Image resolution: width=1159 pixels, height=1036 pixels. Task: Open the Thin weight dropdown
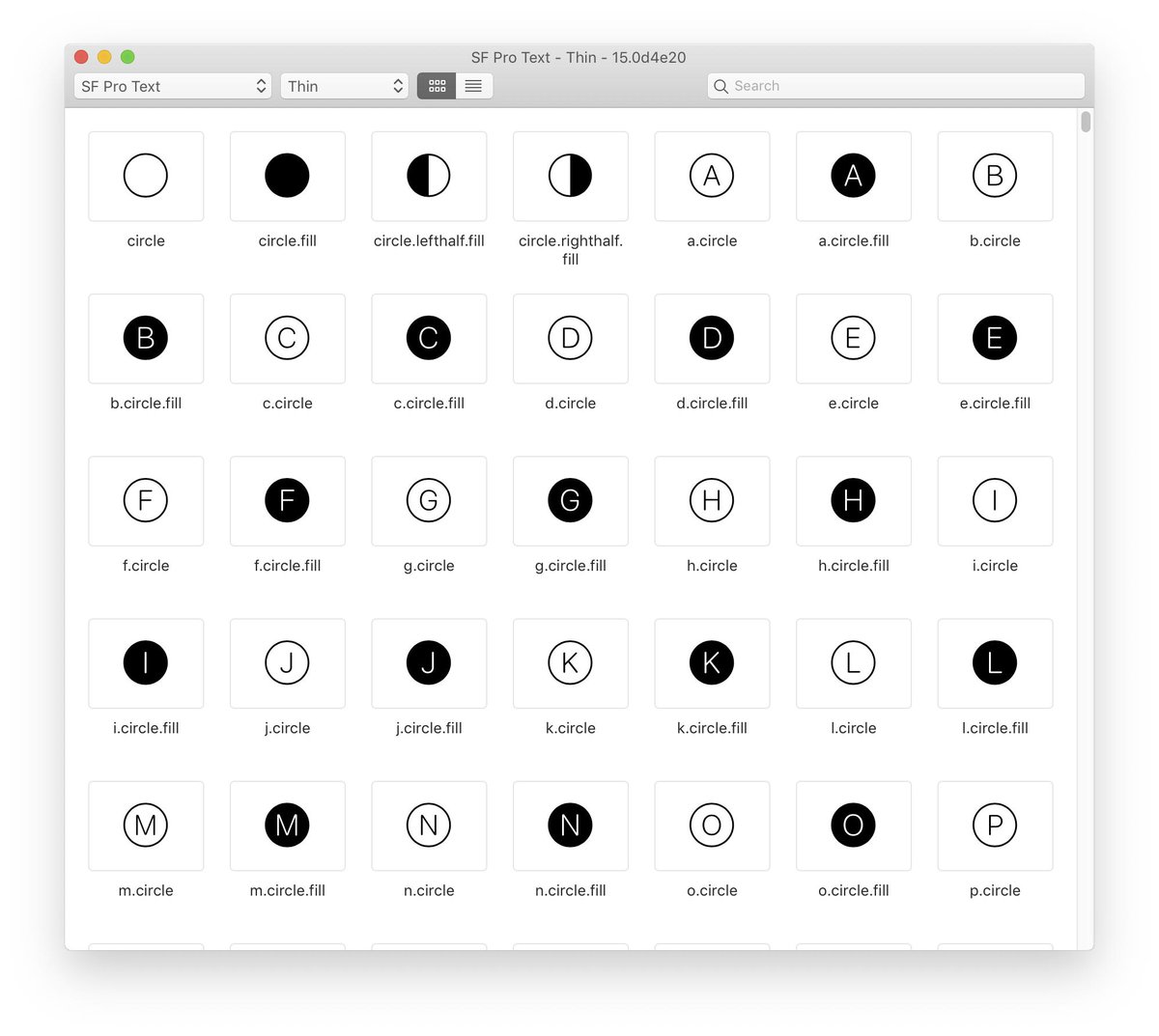345,86
